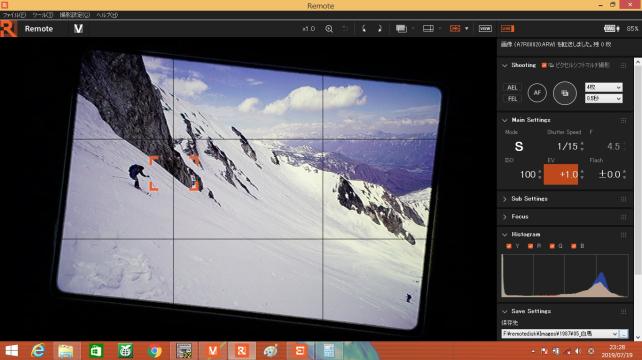Expand the Sub Settings panel
Image resolution: width=642 pixels, height=360 pixels.
(504, 199)
